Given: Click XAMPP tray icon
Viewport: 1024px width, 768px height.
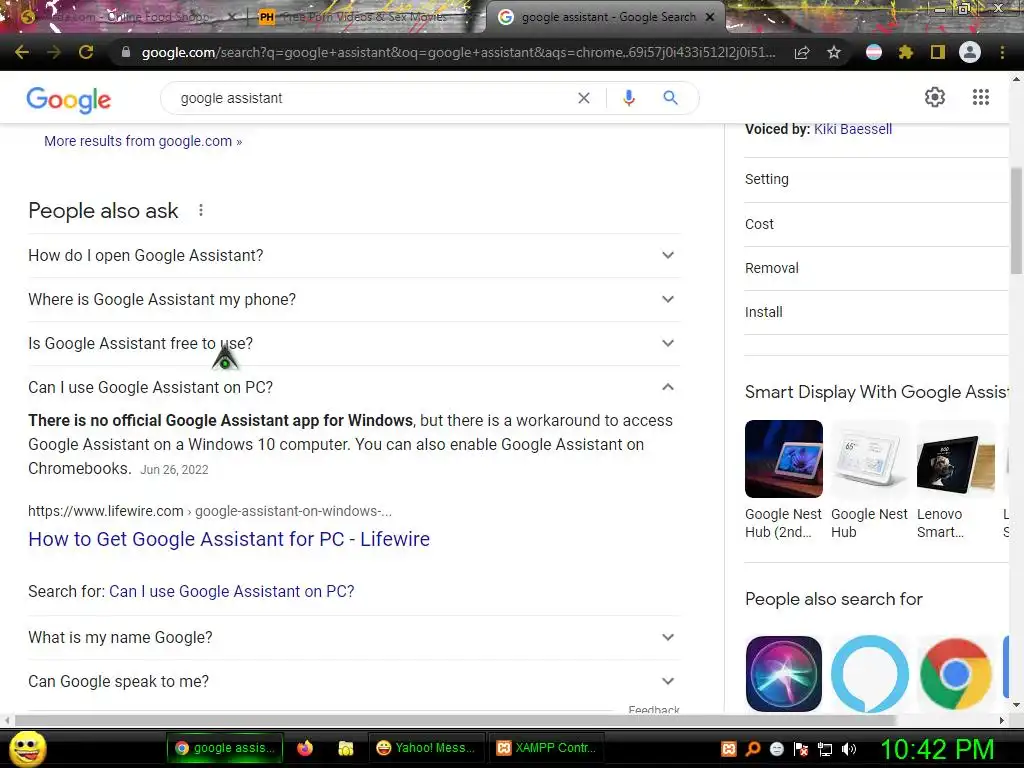Looking at the screenshot, I should tap(729, 749).
